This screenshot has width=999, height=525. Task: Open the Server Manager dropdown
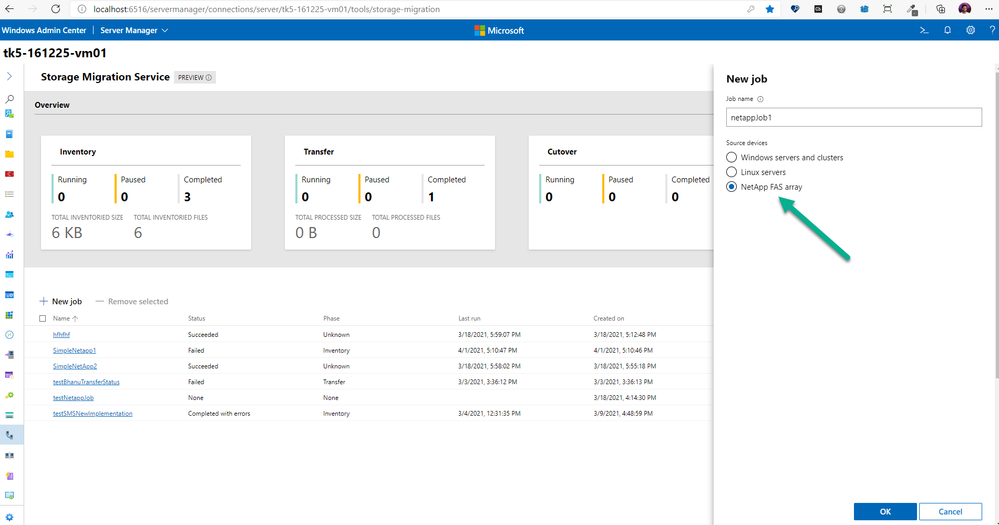pyautogui.click(x=134, y=30)
